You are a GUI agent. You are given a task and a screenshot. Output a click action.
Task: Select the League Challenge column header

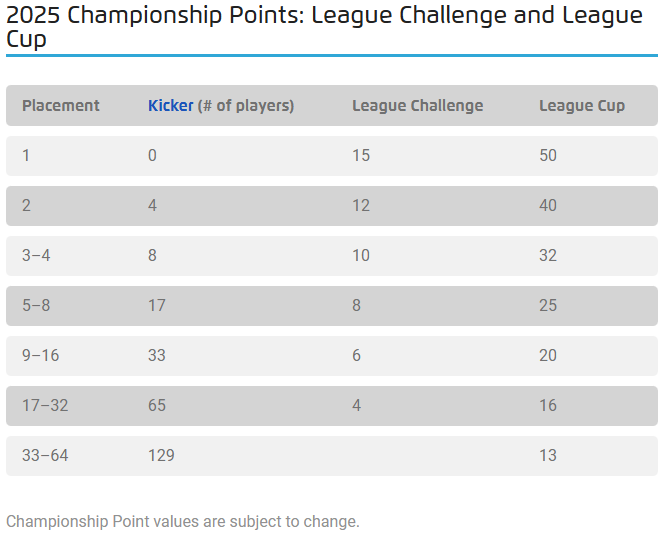pyautogui.click(x=417, y=106)
